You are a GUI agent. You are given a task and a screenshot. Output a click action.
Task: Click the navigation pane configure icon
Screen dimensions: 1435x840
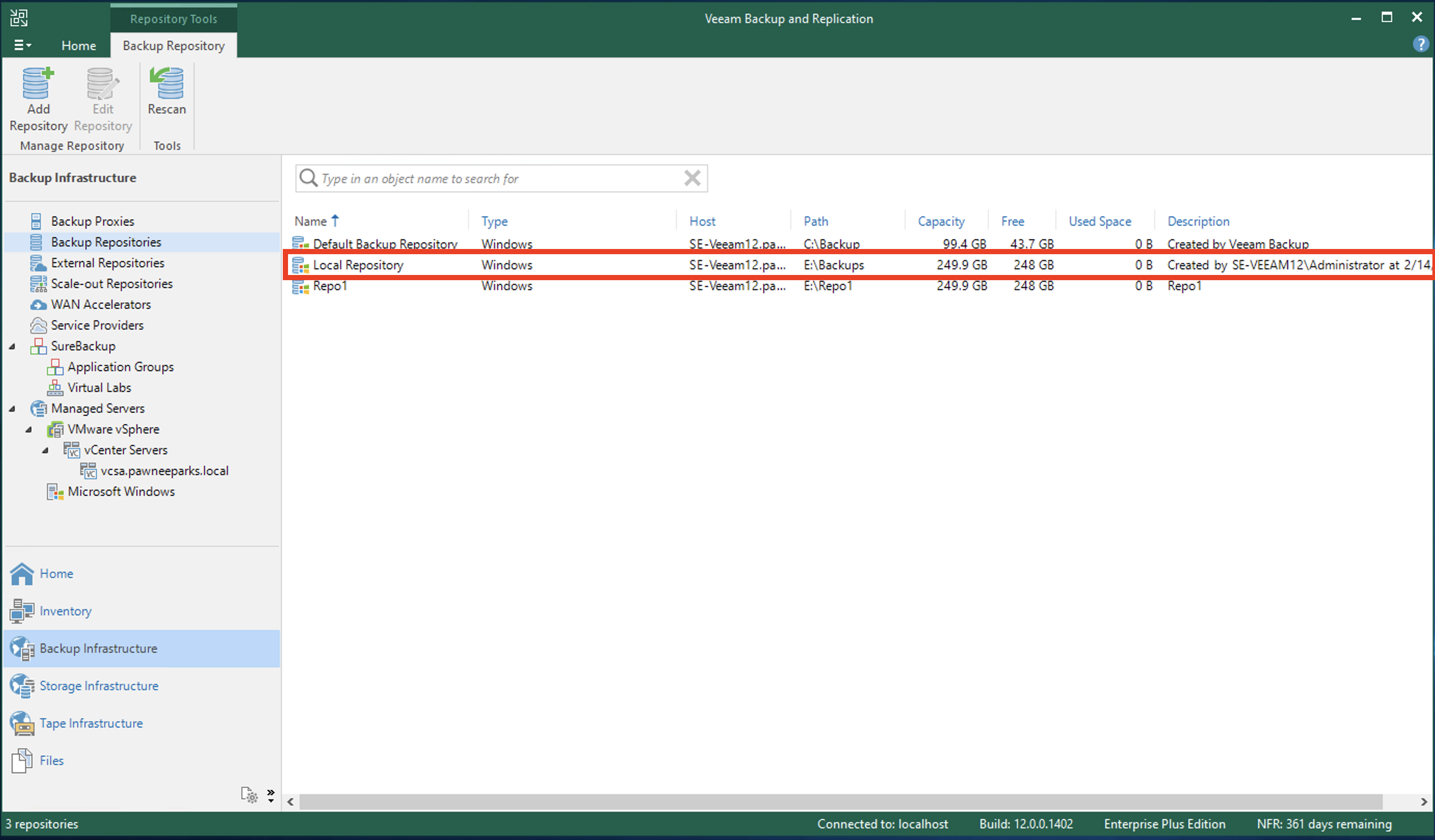[x=249, y=794]
